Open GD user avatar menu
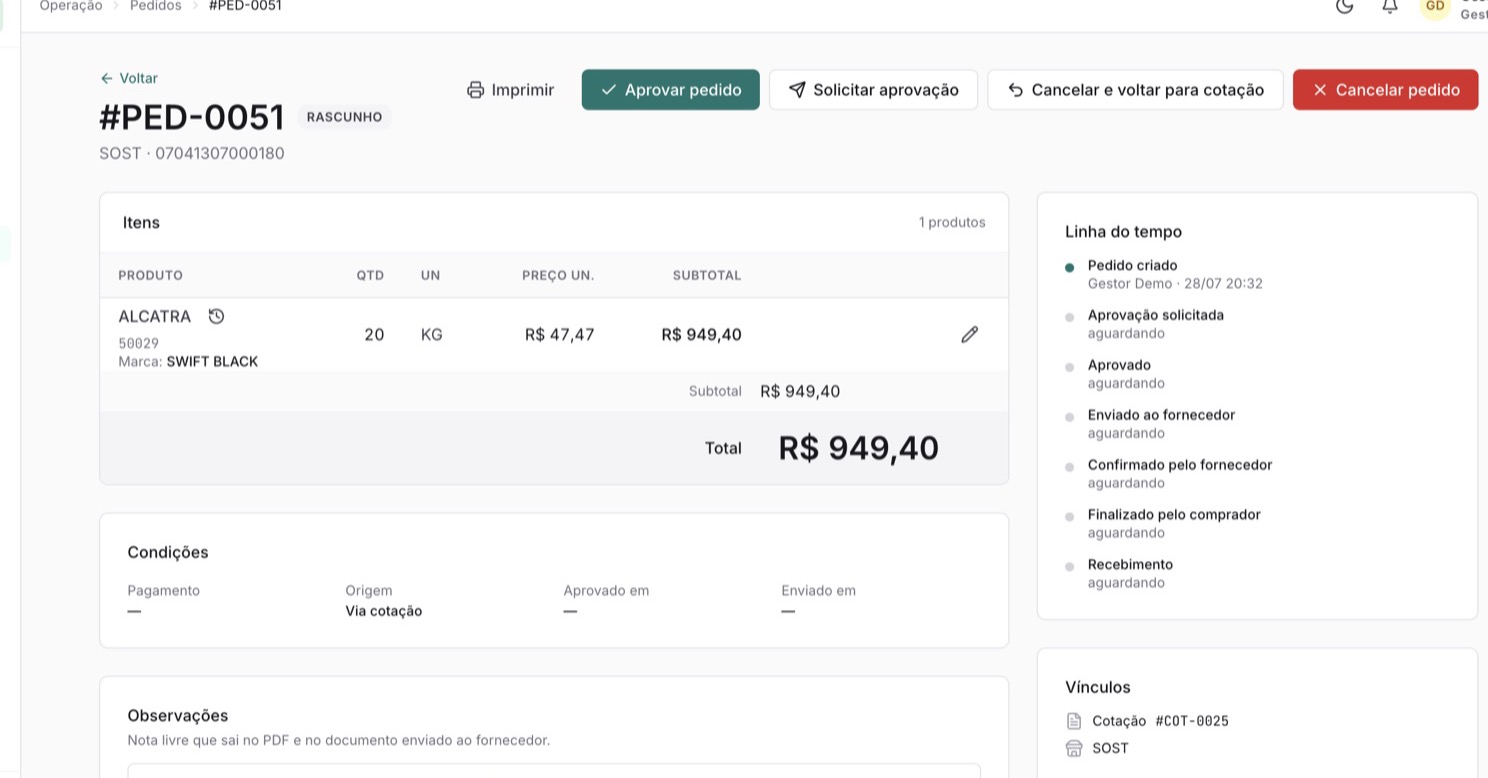 [1435, 6]
